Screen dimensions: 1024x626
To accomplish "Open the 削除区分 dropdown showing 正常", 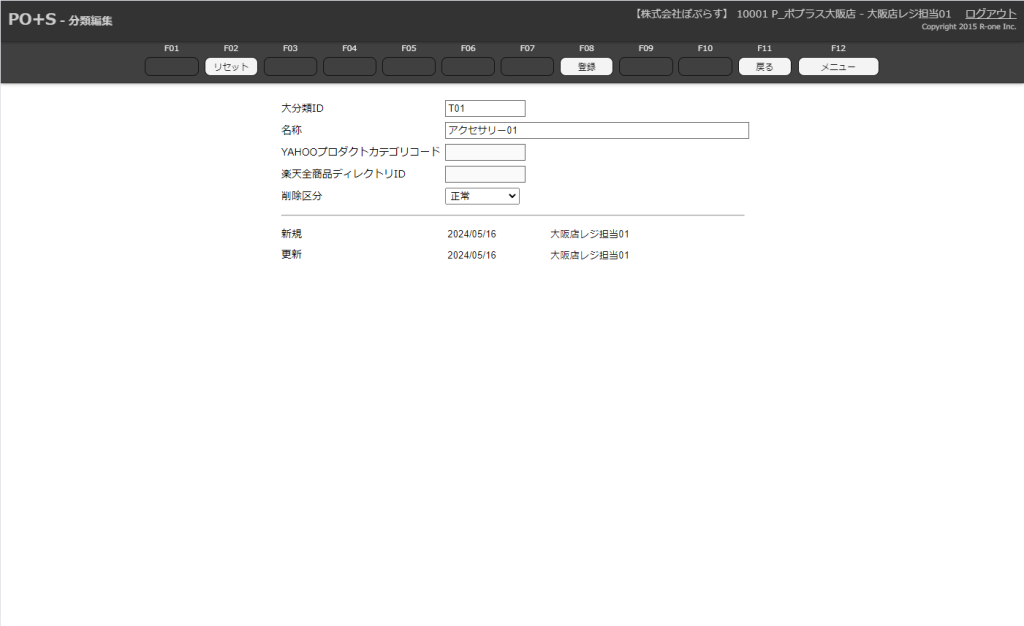I will coord(482,196).
